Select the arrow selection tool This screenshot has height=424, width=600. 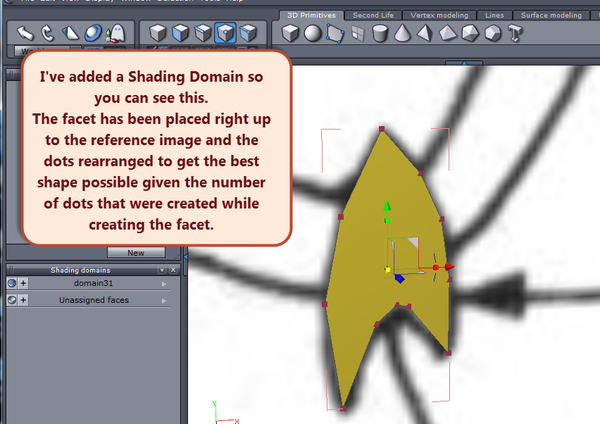tap(25, 33)
